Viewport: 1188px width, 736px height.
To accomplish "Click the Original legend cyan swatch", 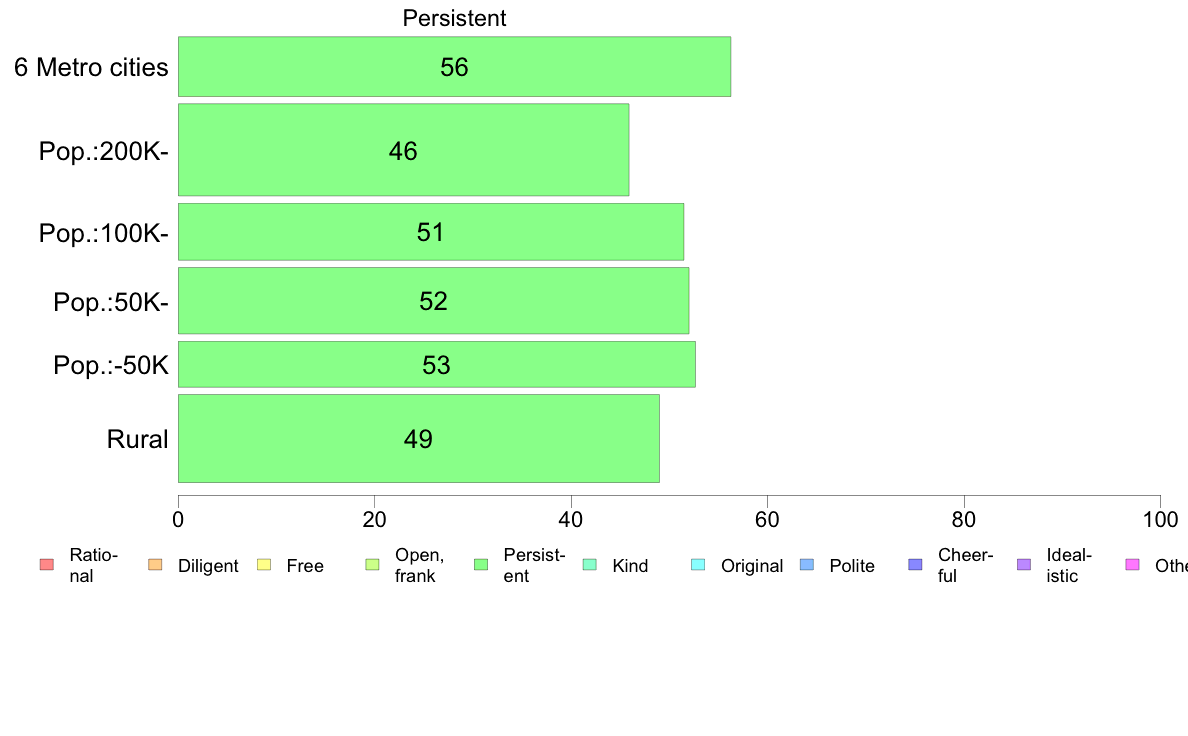I will [699, 565].
